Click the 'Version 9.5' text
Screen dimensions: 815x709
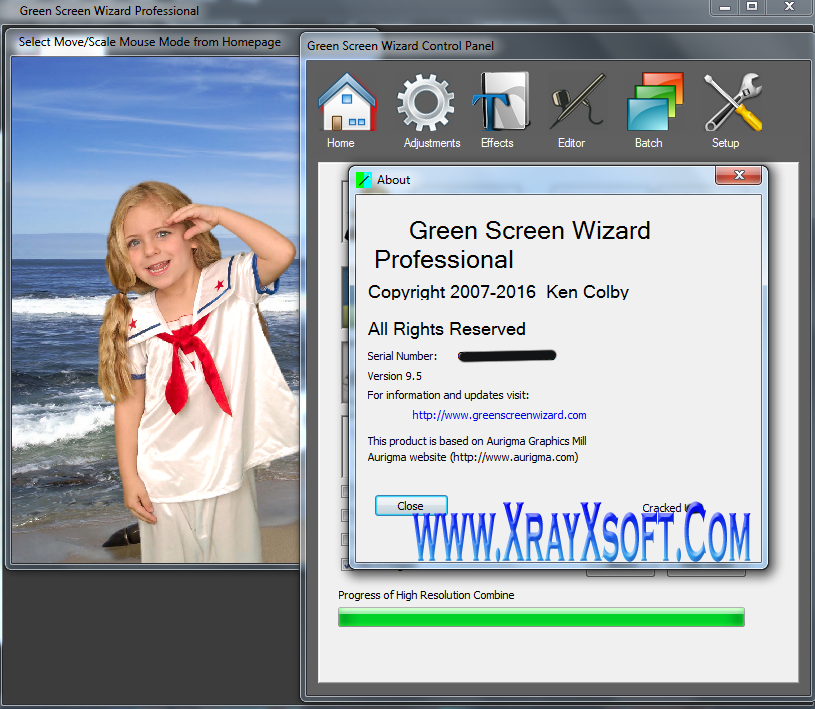[x=395, y=376]
